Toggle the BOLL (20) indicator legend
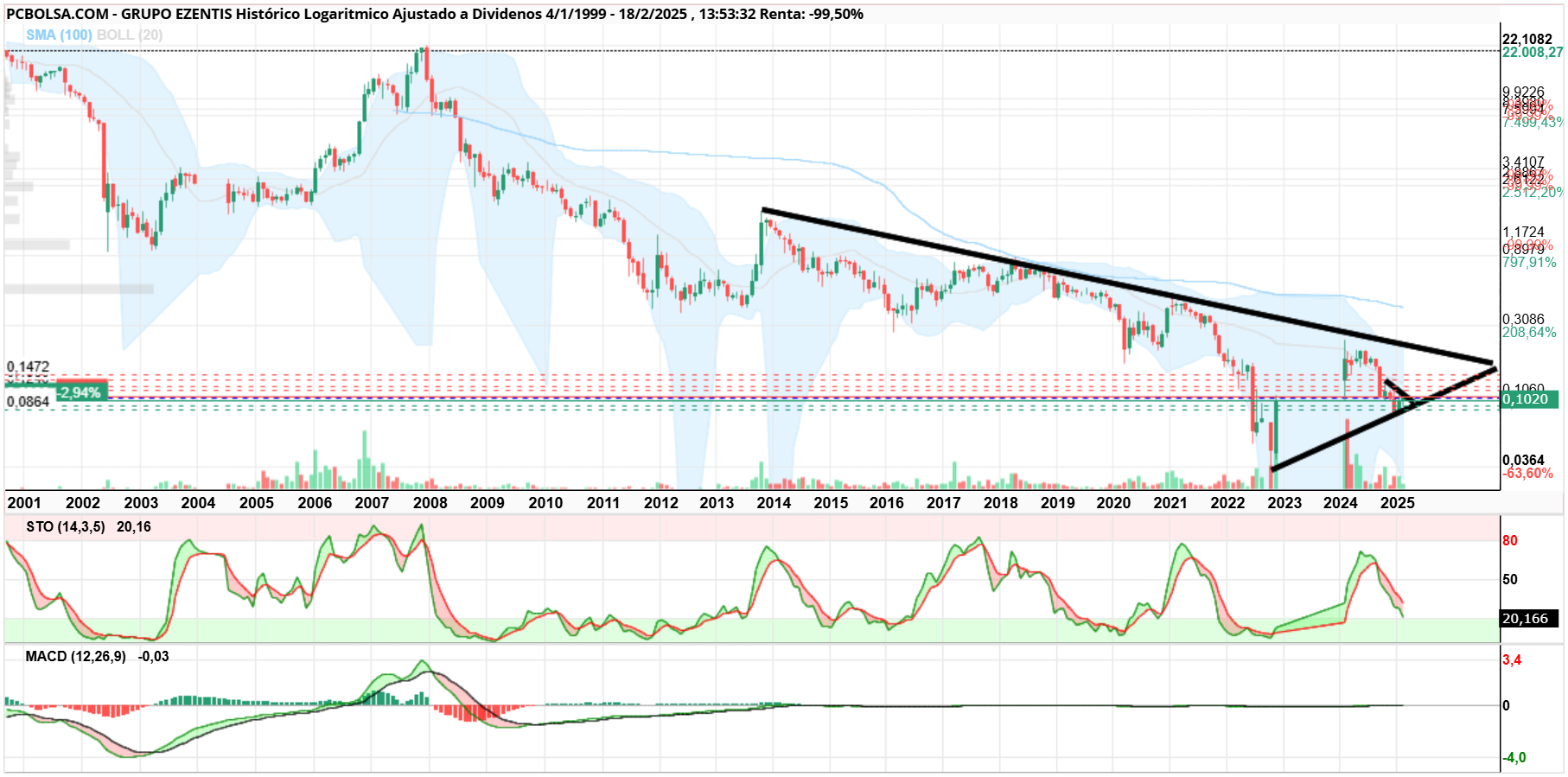Screen dimensions: 1568x777 tap(130, 35)
